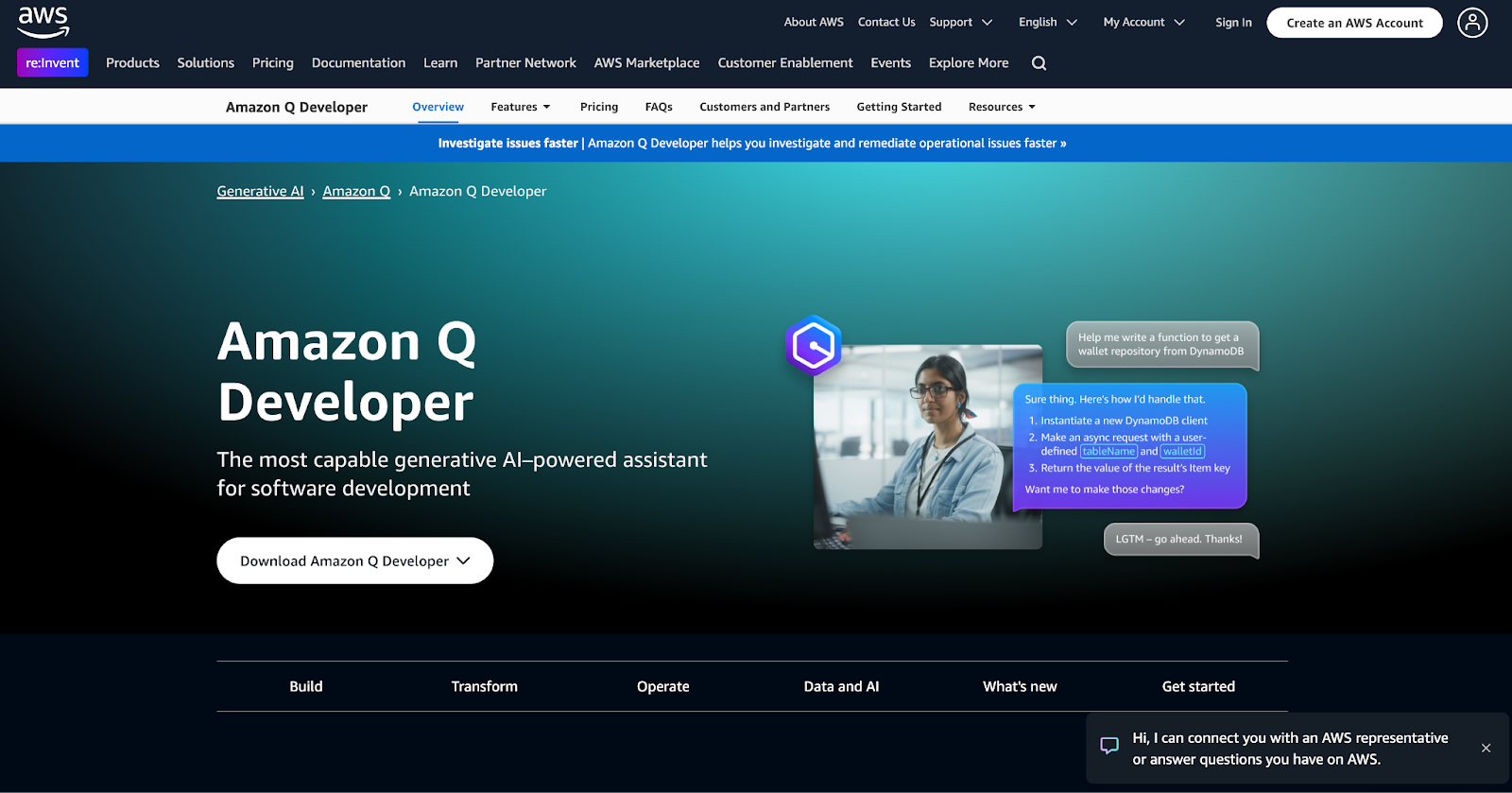
Task: Open the Events menu
Action: point(891,62)
